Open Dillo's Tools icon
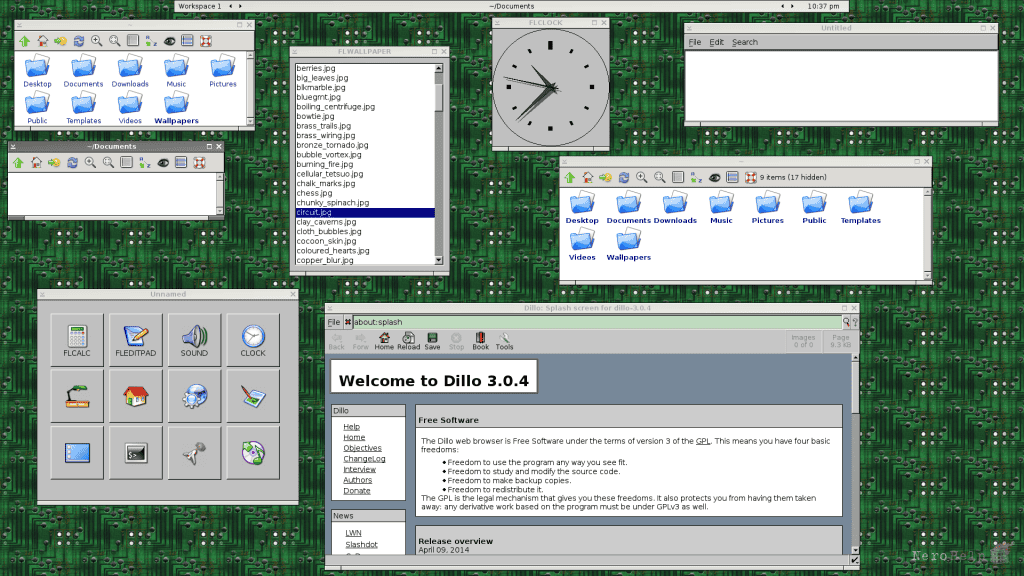This screenshot has height=576, width=1024. coord(504,341)
